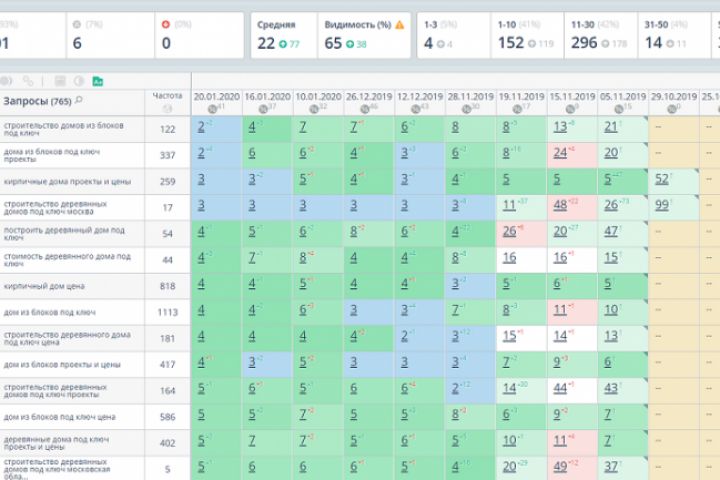Click the green up-arrow icon next to 77
Screen dimensions: 720x480
coord(283,44)
